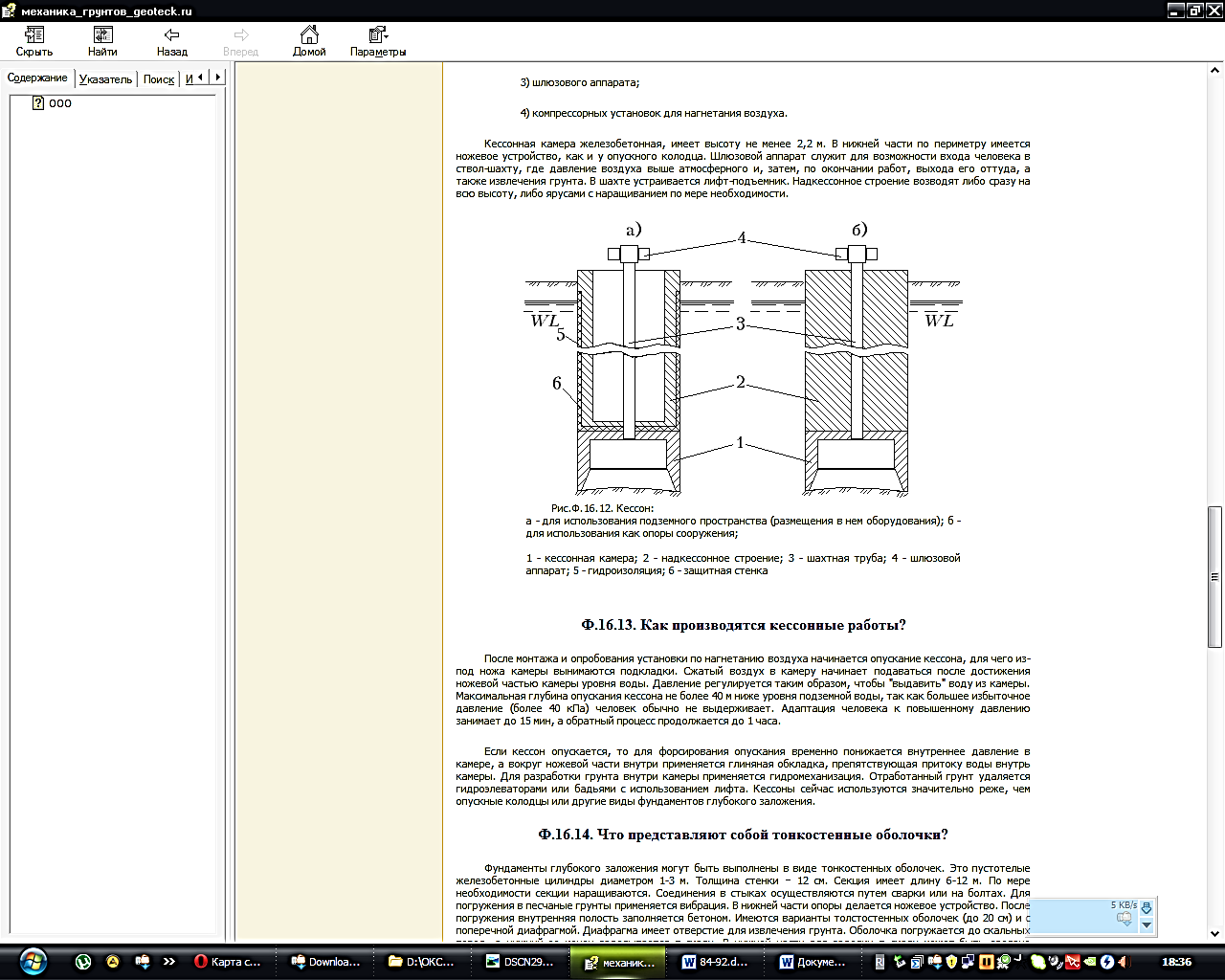
Task: Expand the quick launch overflow chevron
Action: (169, 962)
